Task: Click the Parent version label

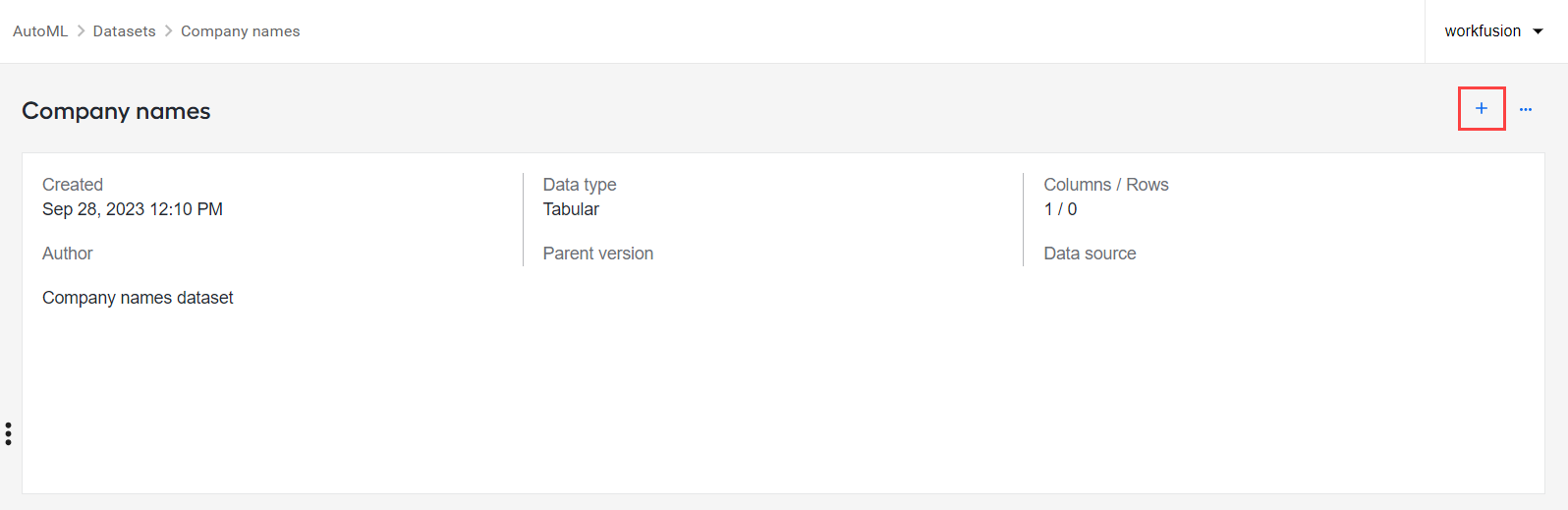Action: click(x=597, y=254)
